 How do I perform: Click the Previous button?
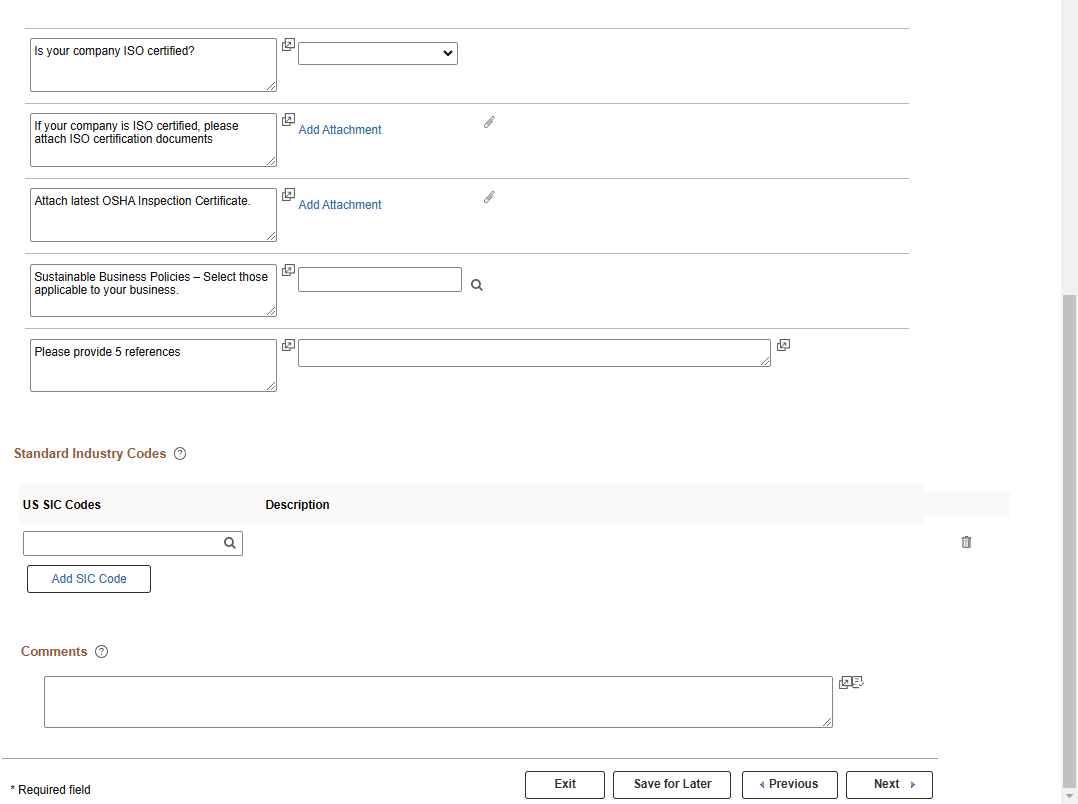(789, 784)
